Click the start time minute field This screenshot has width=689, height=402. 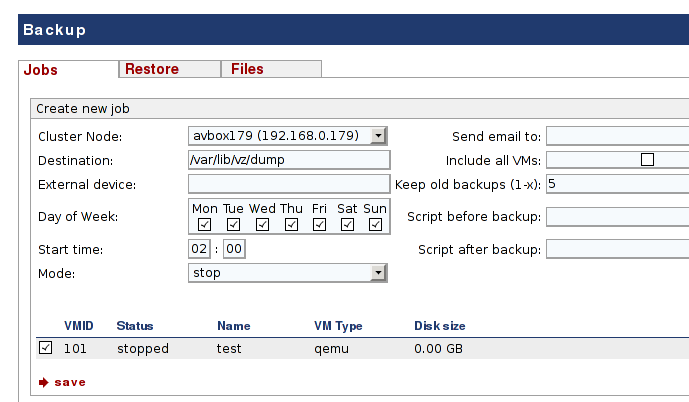click(x=234, y=249)
